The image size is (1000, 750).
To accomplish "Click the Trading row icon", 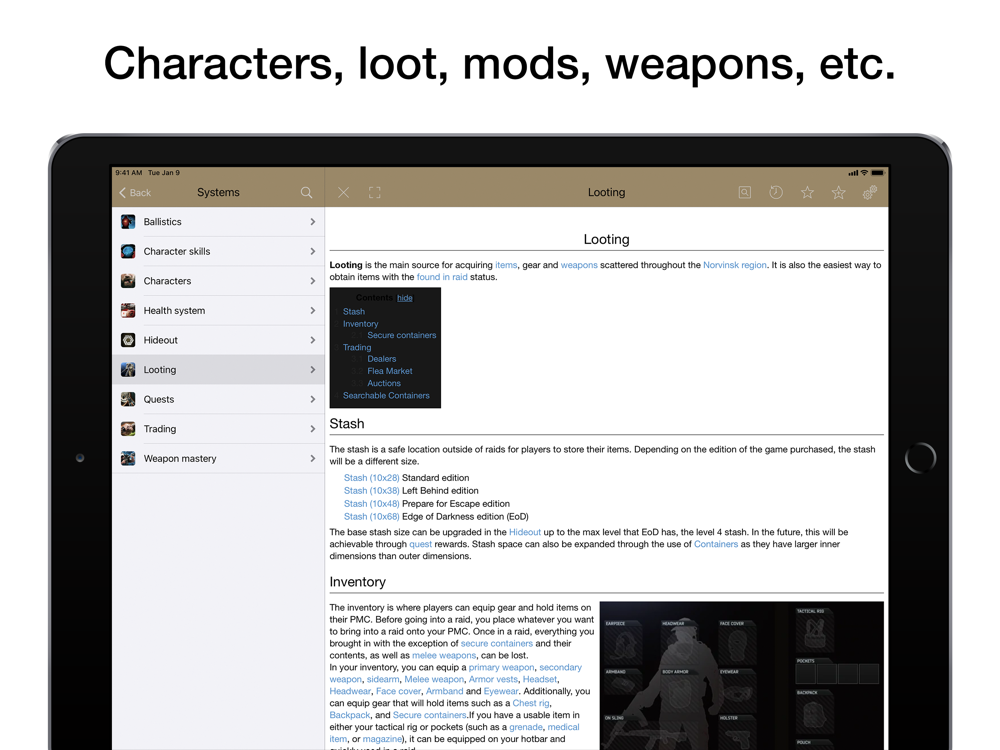I will point(128,429).
